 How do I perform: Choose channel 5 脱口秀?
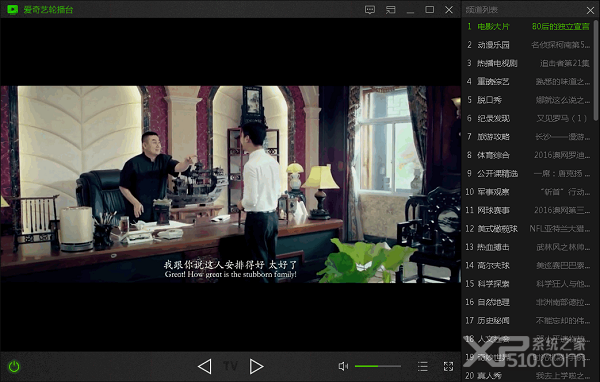pos(528,100)
